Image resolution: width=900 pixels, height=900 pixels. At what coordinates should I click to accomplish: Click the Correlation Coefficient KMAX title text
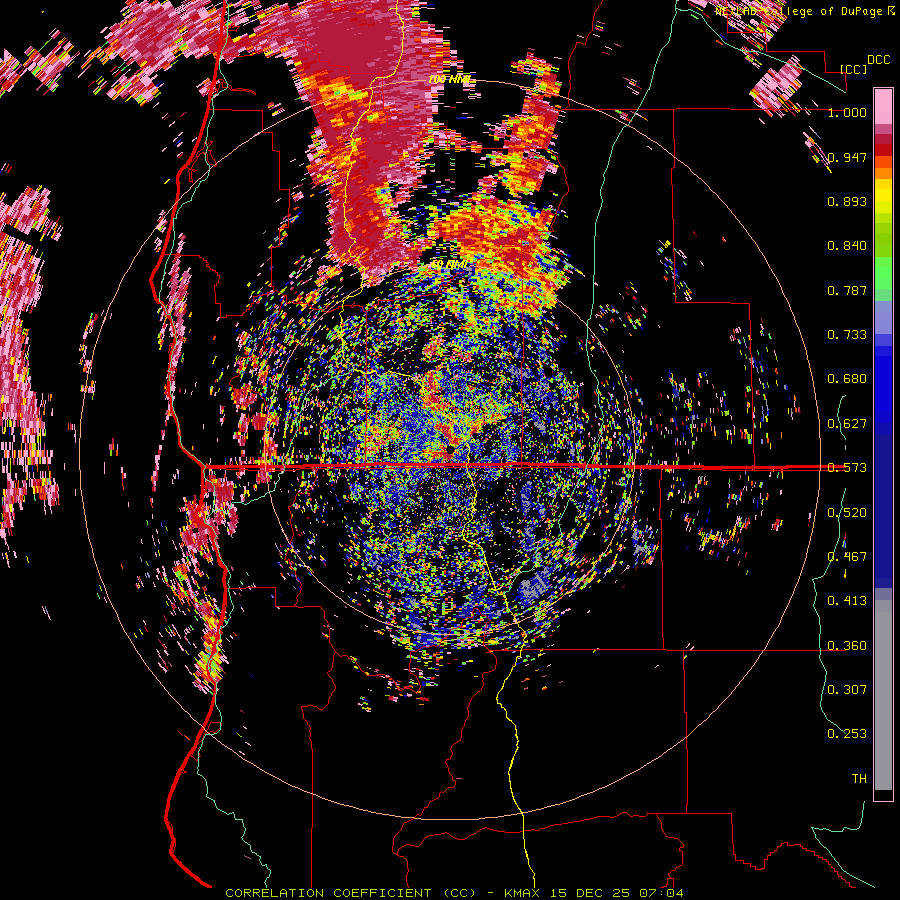454,893
